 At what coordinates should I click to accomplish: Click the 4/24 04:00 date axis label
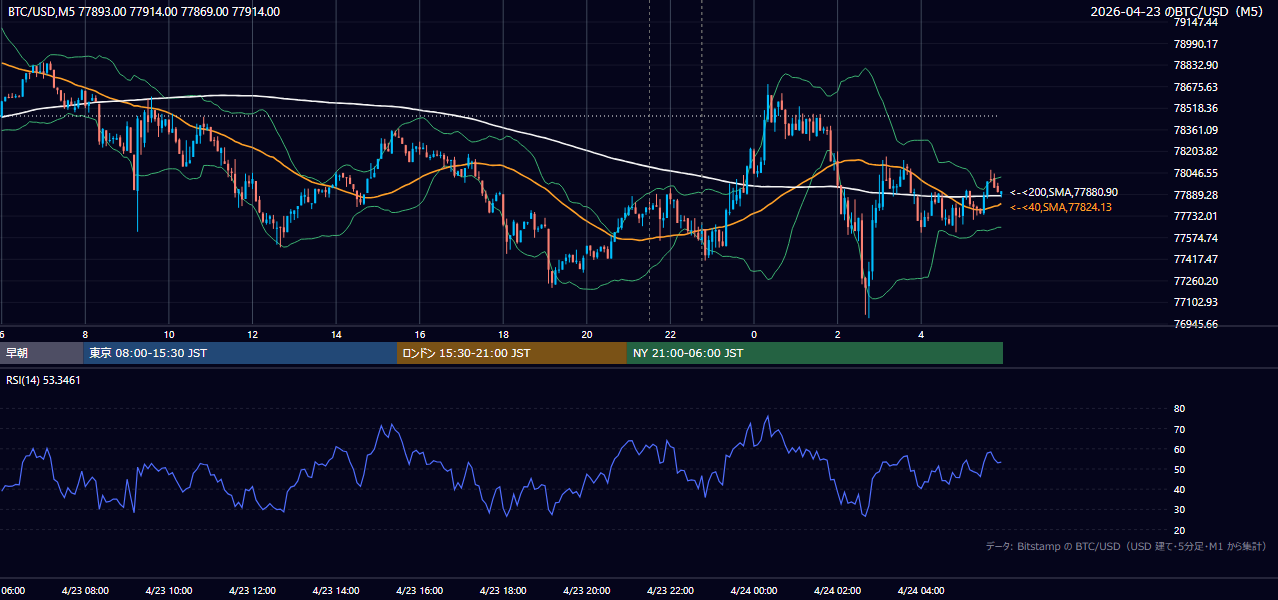click(921, 590)
